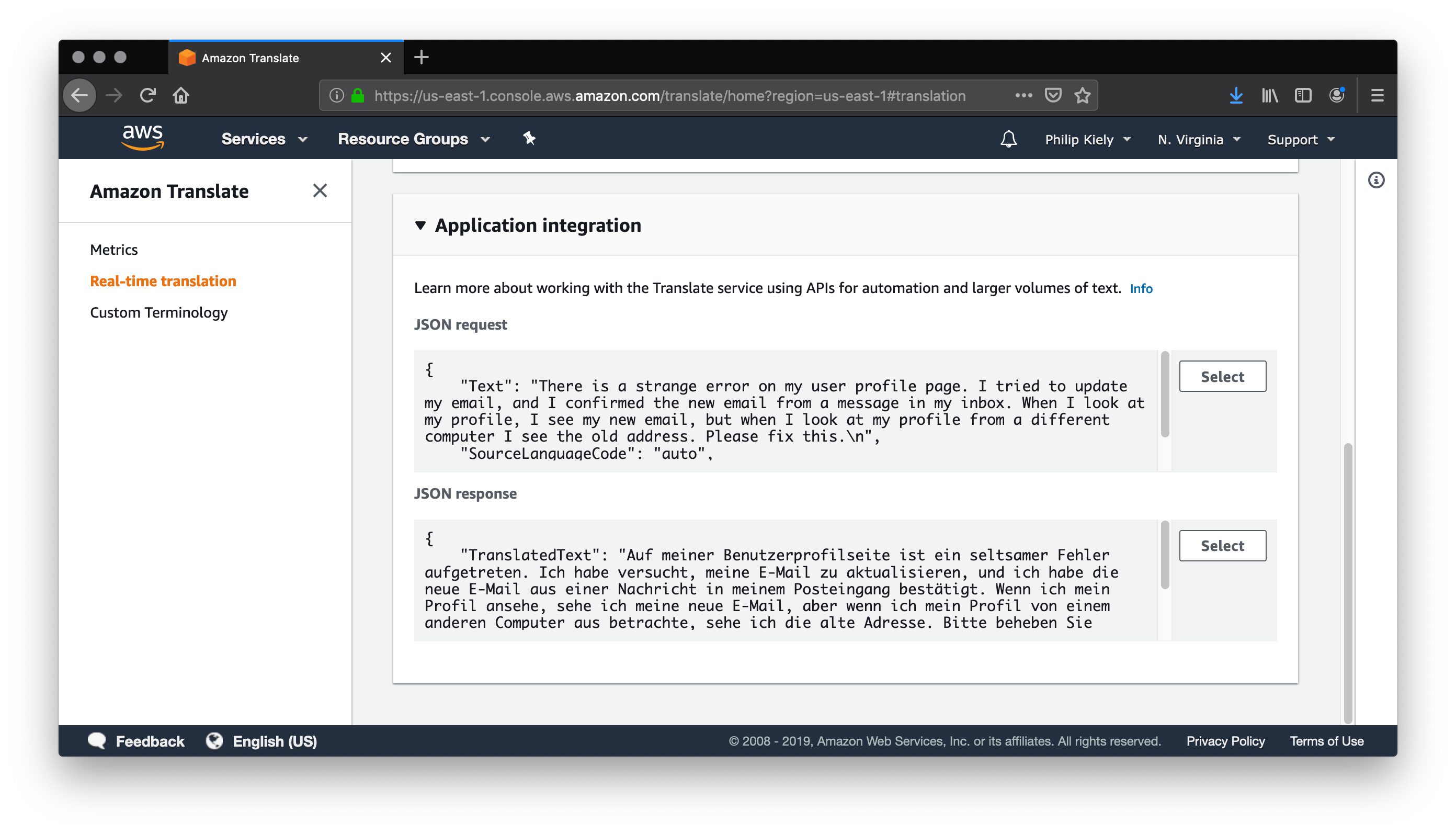Viewport: 1456px width, 834px height.
Task: Open the downloads arrow panel
Action: 1236,95
